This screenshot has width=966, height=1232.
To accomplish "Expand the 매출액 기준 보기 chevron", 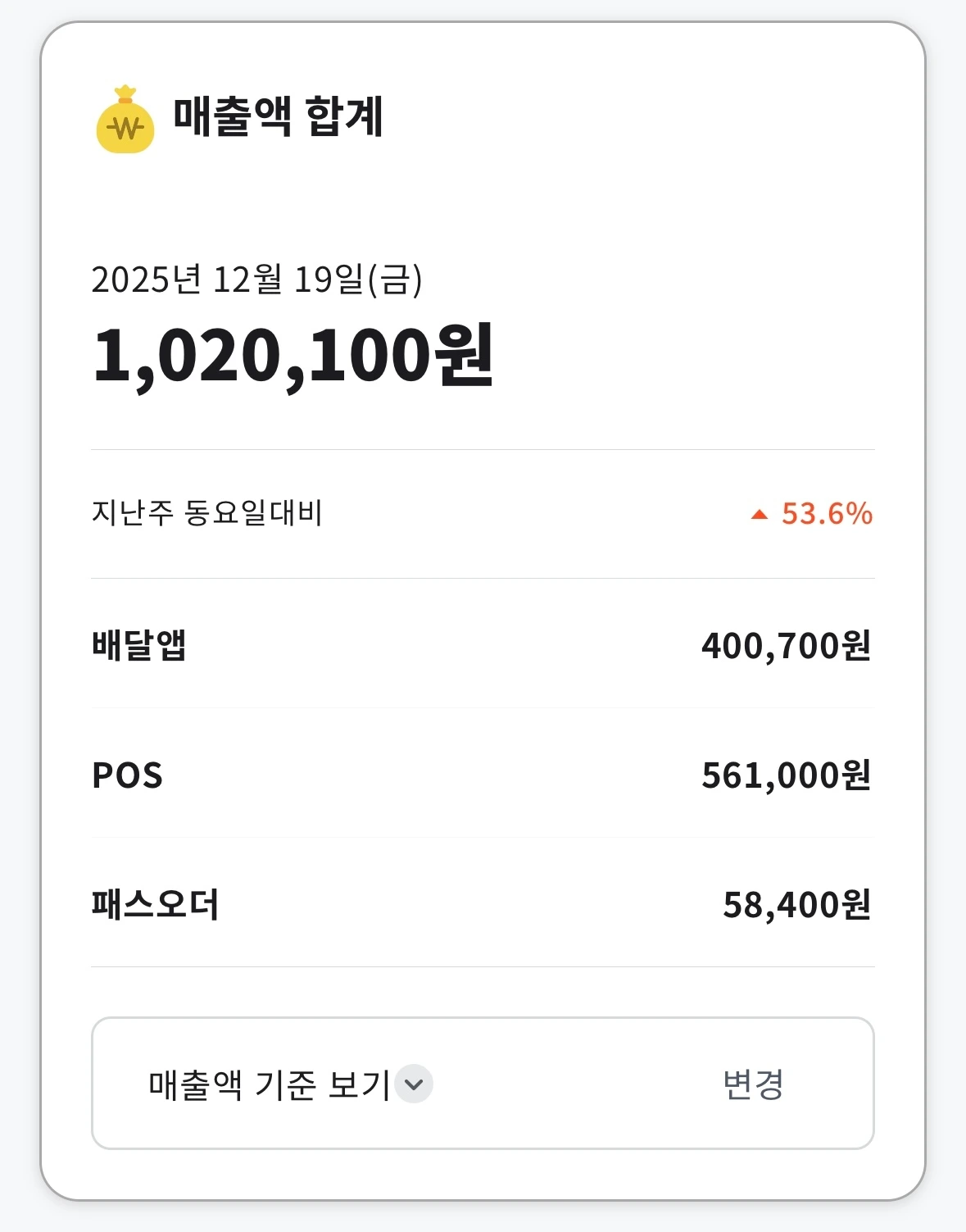I will click(414, 1084).
